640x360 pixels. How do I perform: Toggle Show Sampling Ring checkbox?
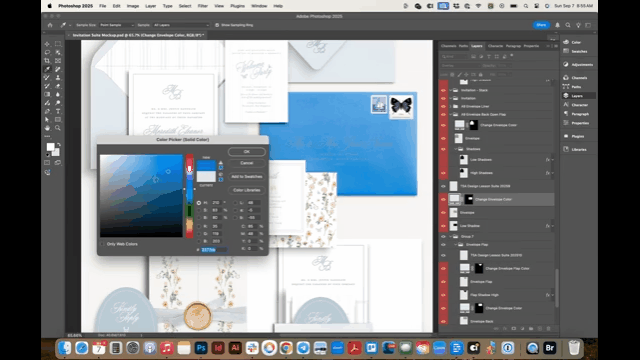[217, 25]
